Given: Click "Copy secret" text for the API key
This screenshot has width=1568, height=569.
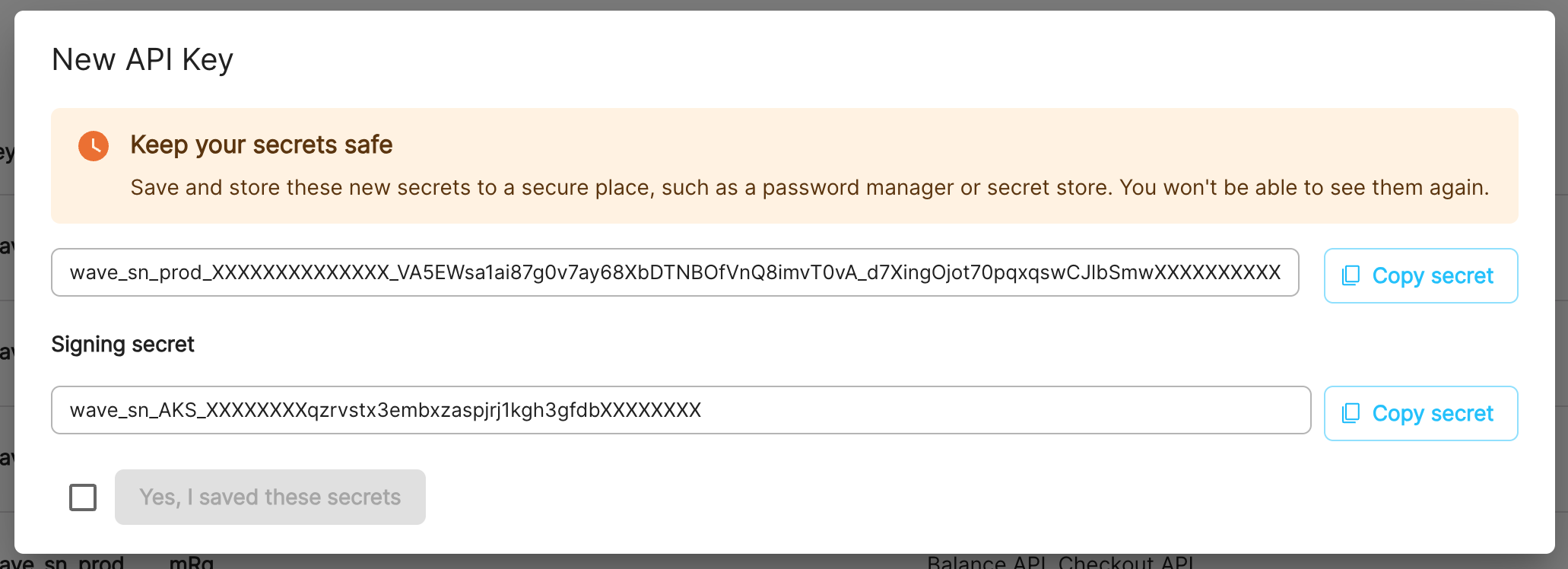Looking at the screenshot, I should tap(1433, 275).
